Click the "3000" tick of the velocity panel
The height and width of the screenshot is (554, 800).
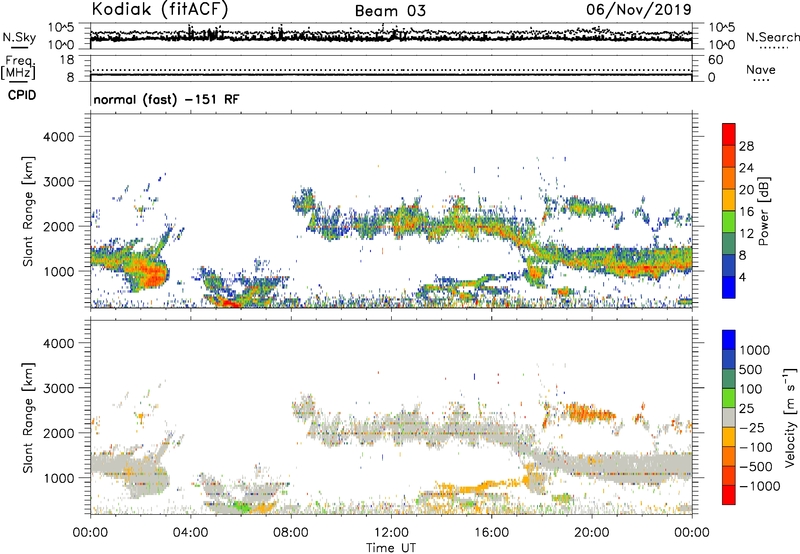tap(58, 388)
